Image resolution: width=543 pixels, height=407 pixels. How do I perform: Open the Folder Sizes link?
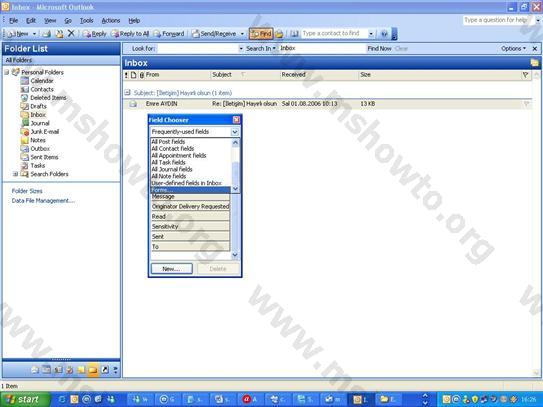point(27,191)
